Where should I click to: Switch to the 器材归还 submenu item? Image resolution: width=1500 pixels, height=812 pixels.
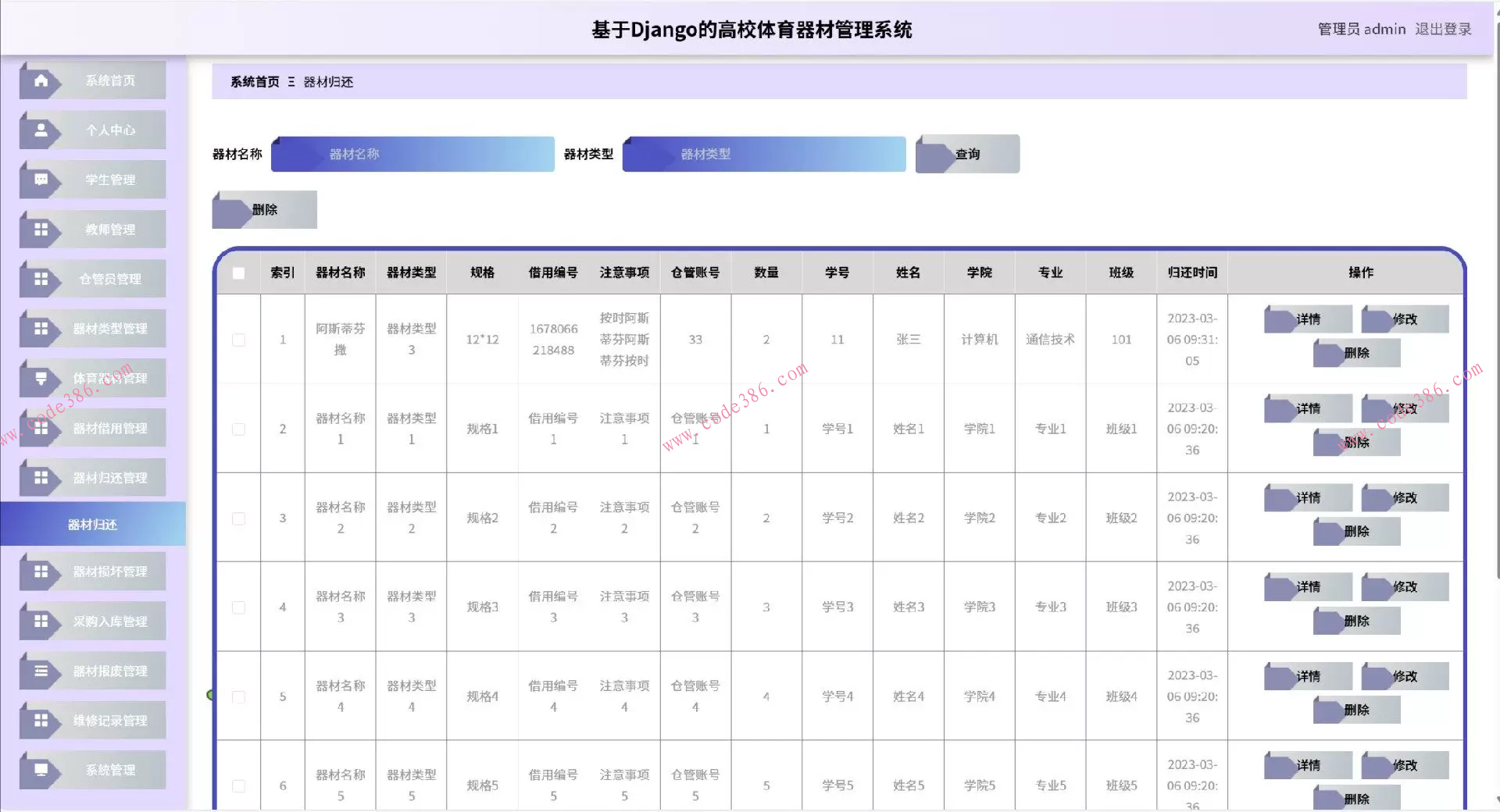click(92, 525)
